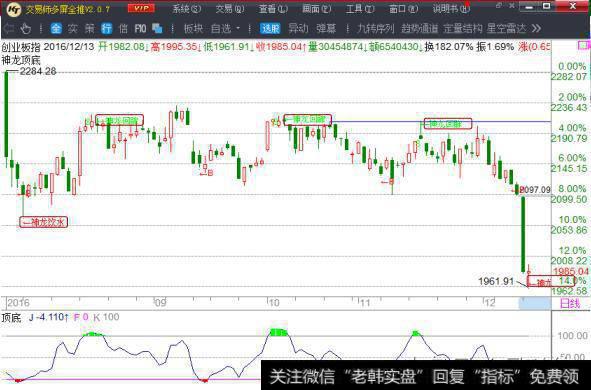The width and height of the screenshot is (591, 390).
Task: Click the back arrow icon in toolbar
Action: pyautogui.click(x=8, y=28)
